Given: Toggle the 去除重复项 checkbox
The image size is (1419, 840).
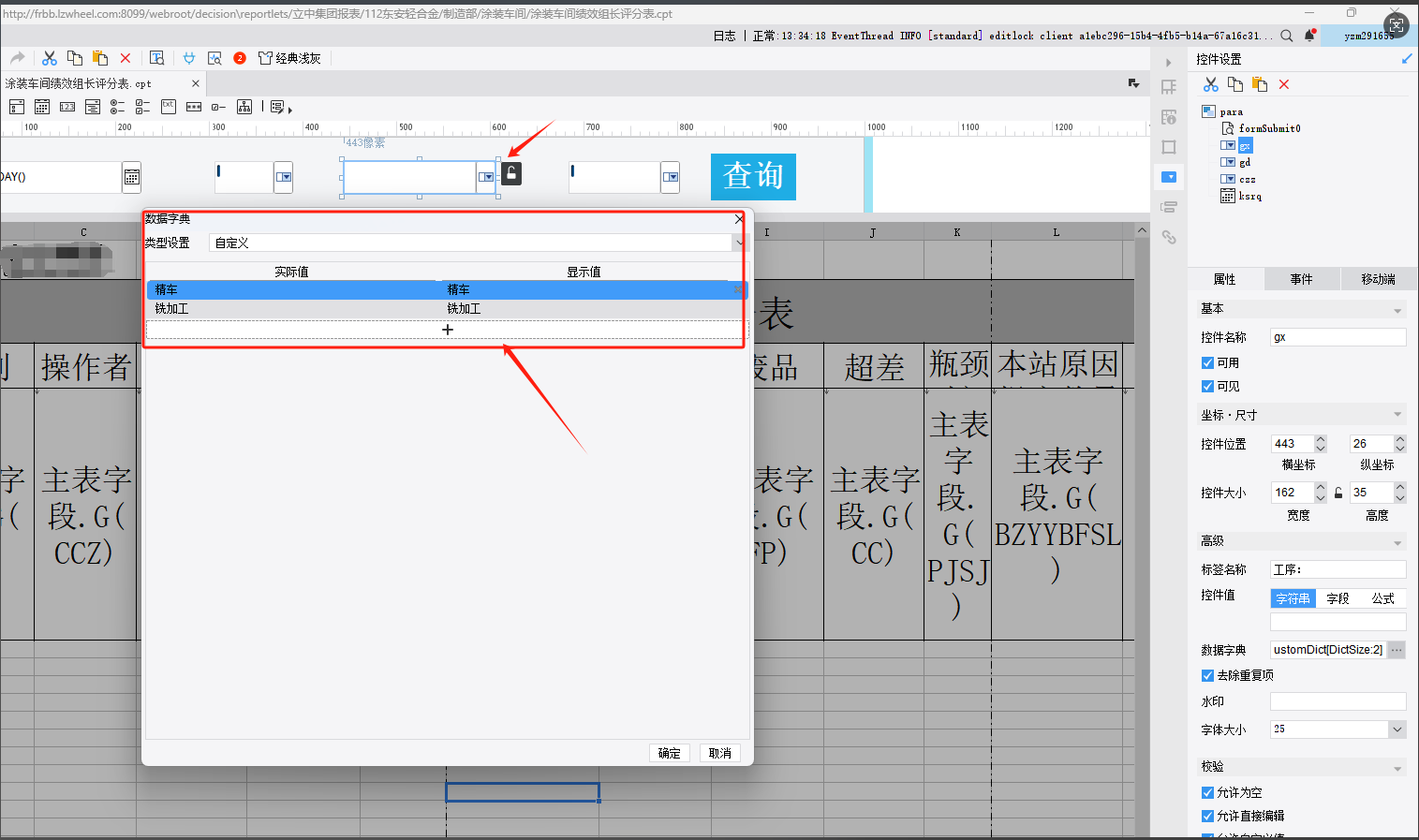Looking at the screenshot, I should pos(1207,675).
